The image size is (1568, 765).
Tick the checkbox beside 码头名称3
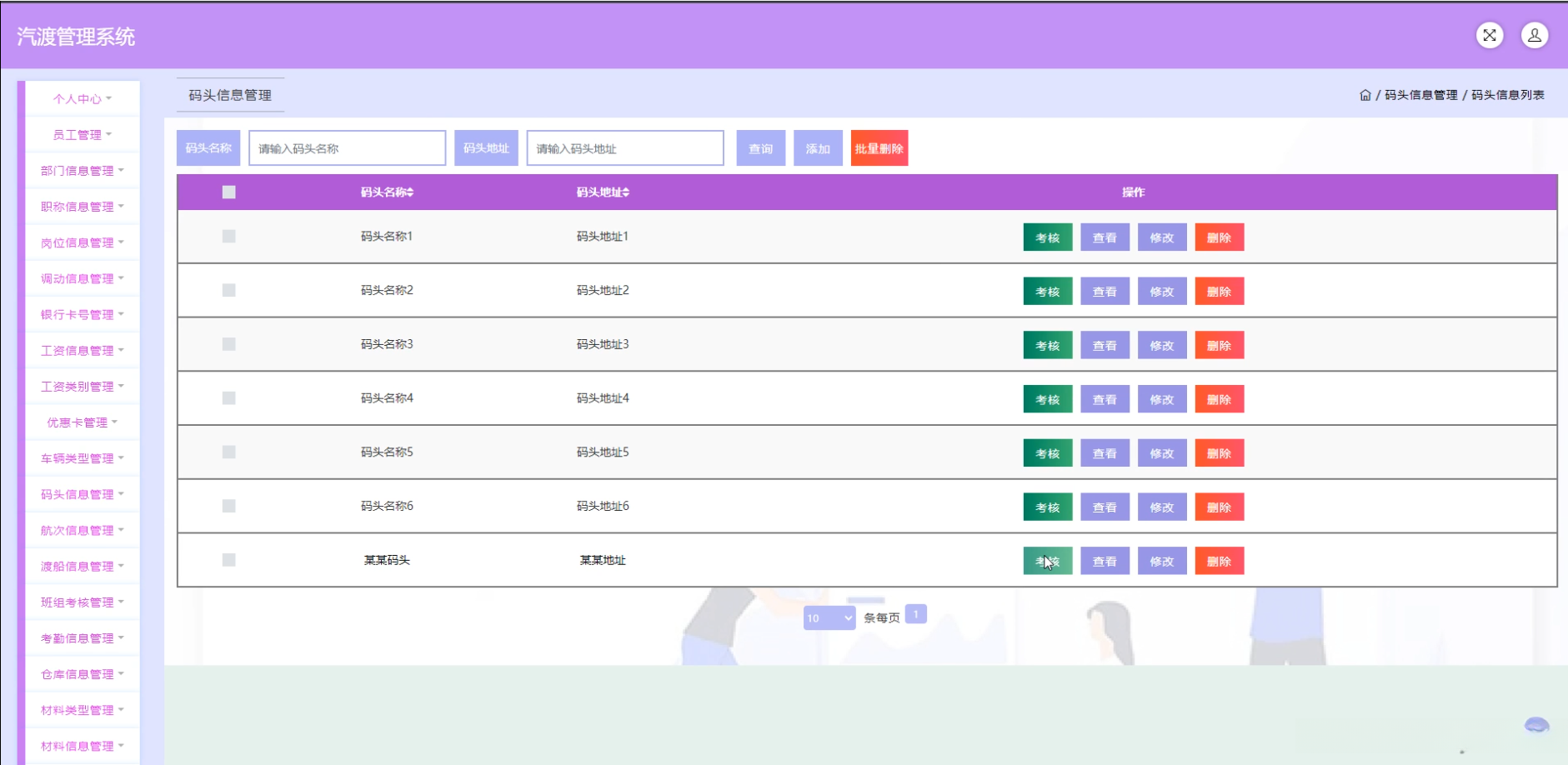(x=229, y=344)
